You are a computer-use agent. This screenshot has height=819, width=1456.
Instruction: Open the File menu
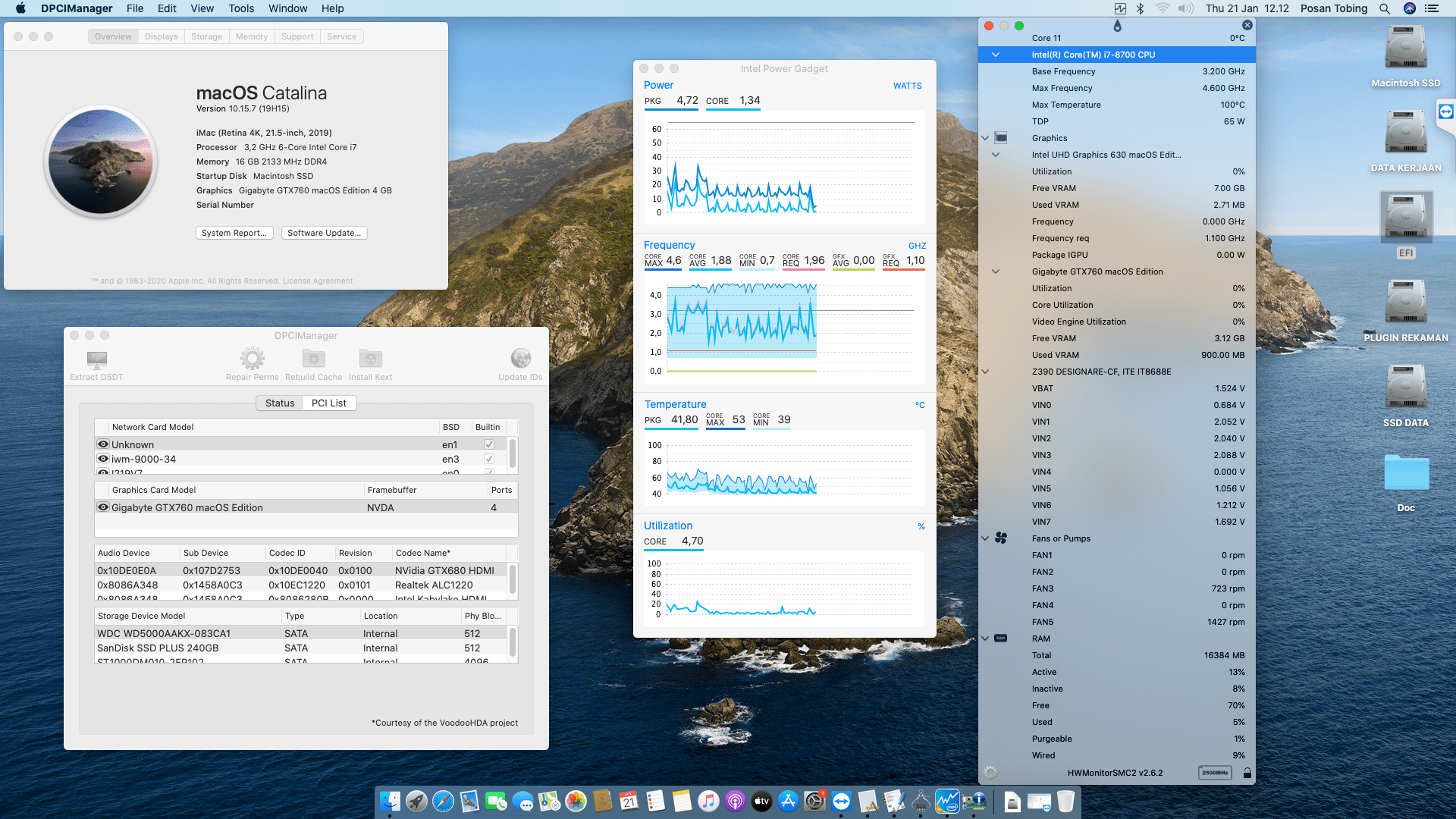point(135,8)
